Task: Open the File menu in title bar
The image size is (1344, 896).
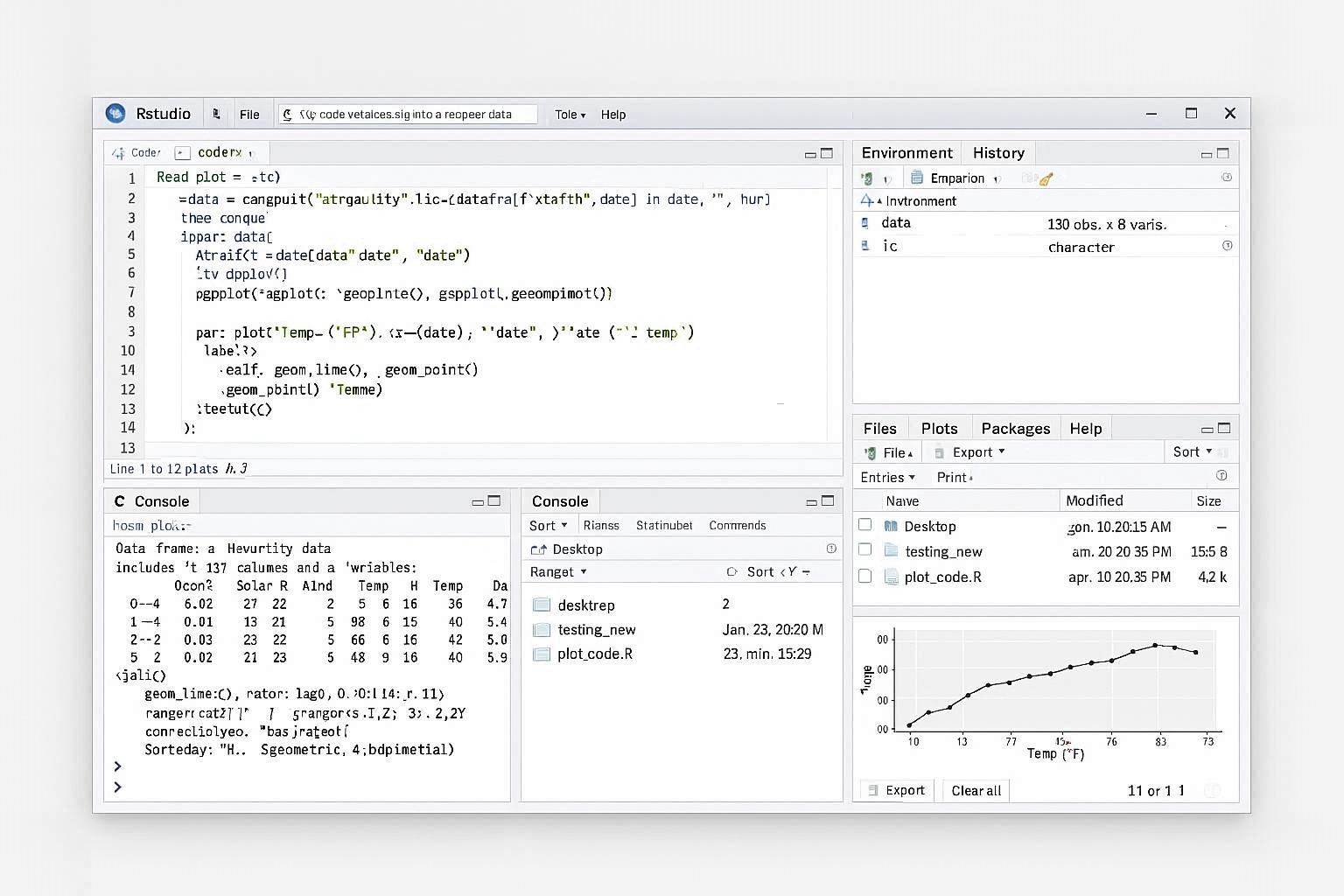Action: 249,115
